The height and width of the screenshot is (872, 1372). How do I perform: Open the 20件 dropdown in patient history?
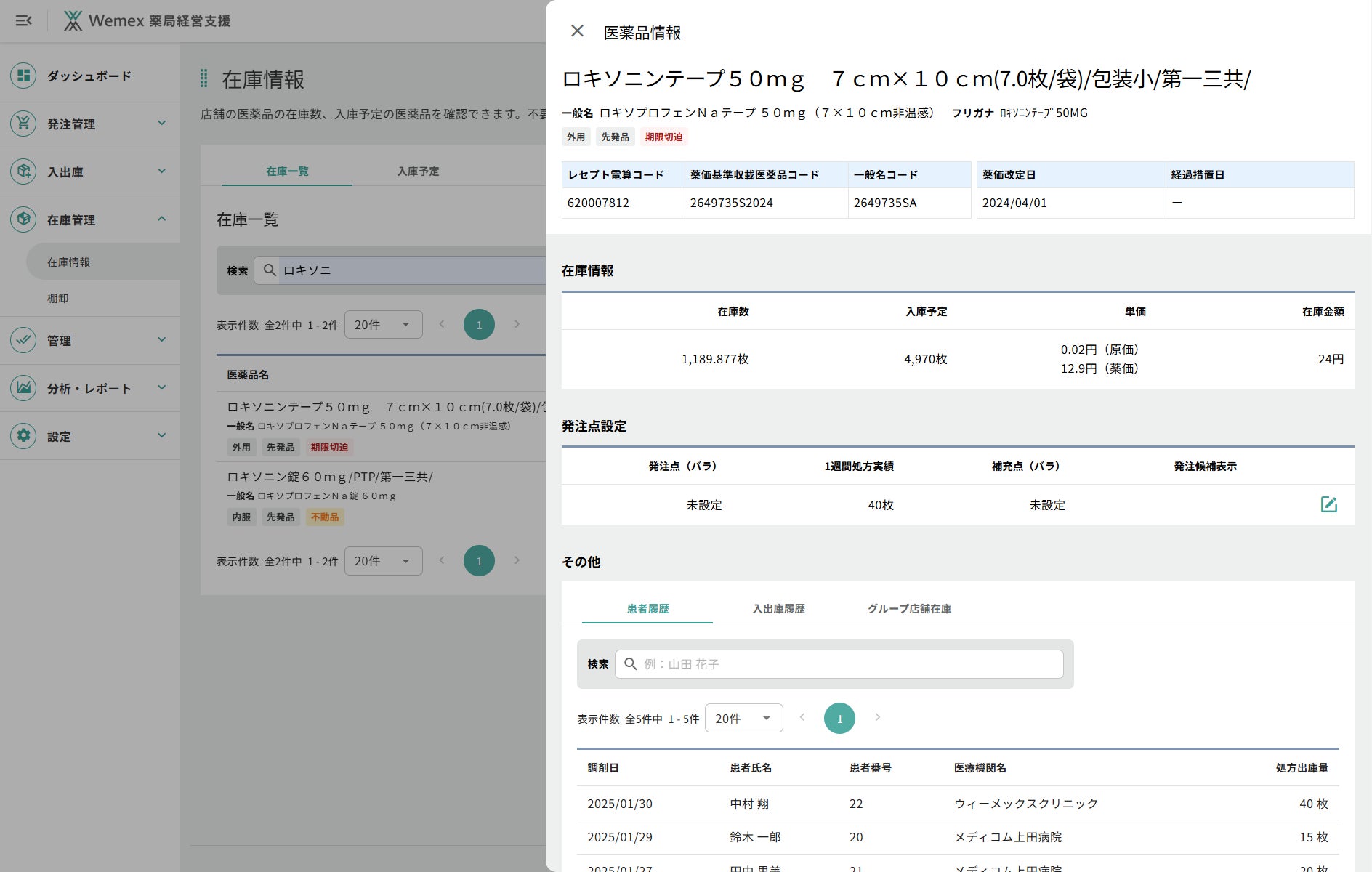click(x=744, y=718)
